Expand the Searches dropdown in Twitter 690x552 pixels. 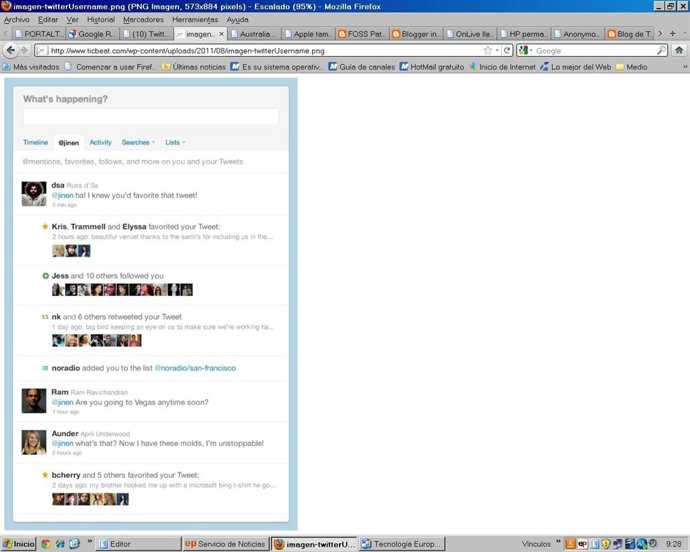138,143
